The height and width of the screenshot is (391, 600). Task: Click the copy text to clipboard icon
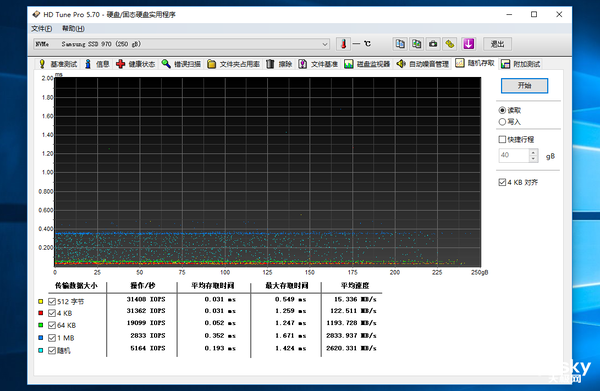[x=400, y=44]
